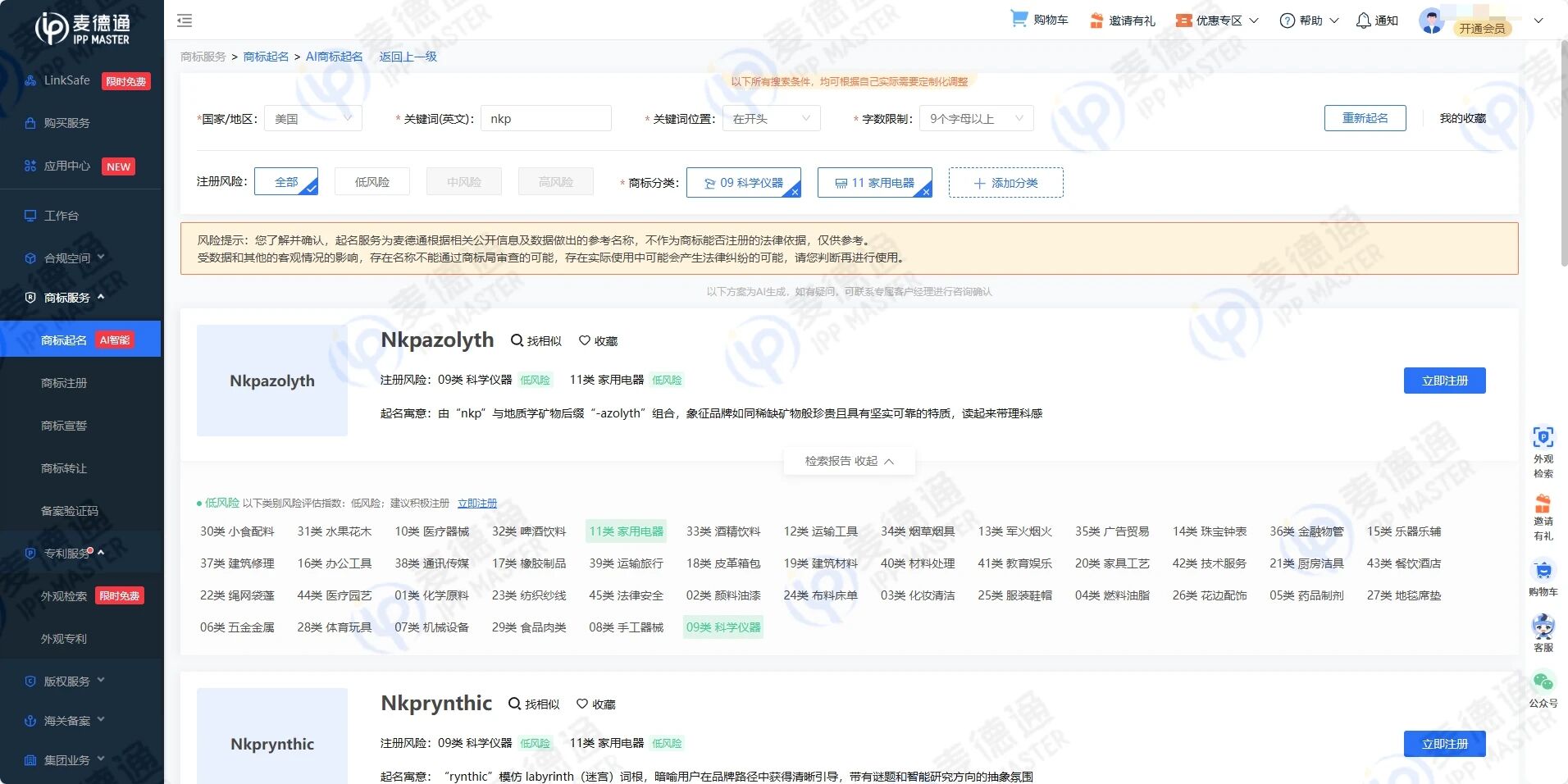Click the 关键词(英文) input containing nkp

(x=546, y=119)
